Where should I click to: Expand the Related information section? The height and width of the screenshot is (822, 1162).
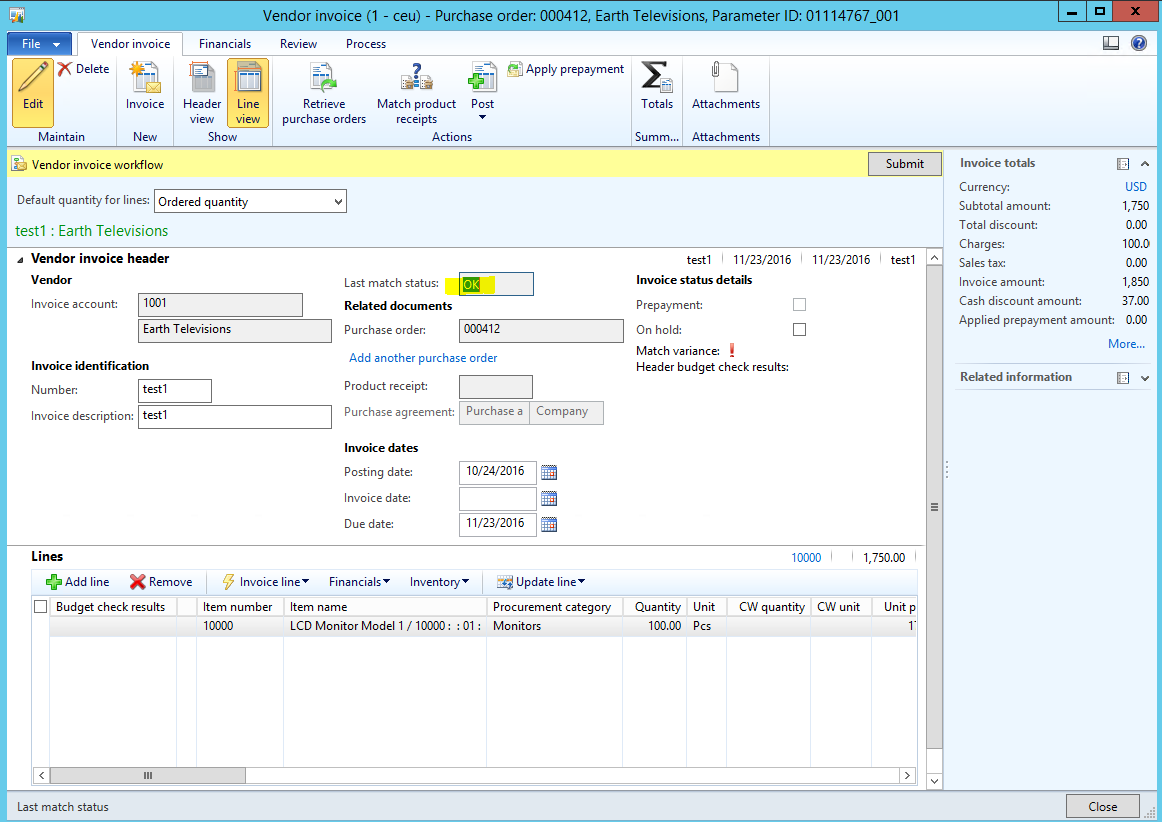click(x=1144, y=378)
